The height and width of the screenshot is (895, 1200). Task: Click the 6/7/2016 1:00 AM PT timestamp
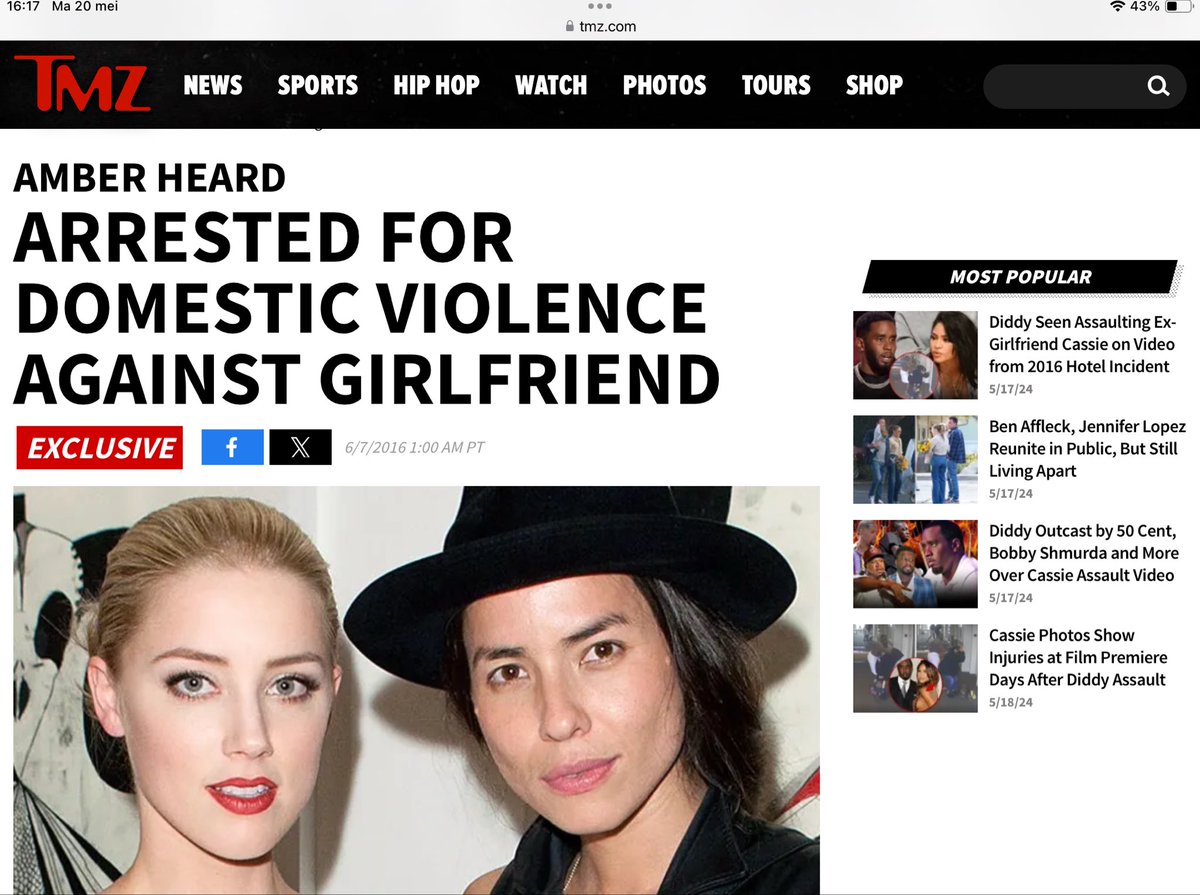pyautogui.click(x=415, y=447)
